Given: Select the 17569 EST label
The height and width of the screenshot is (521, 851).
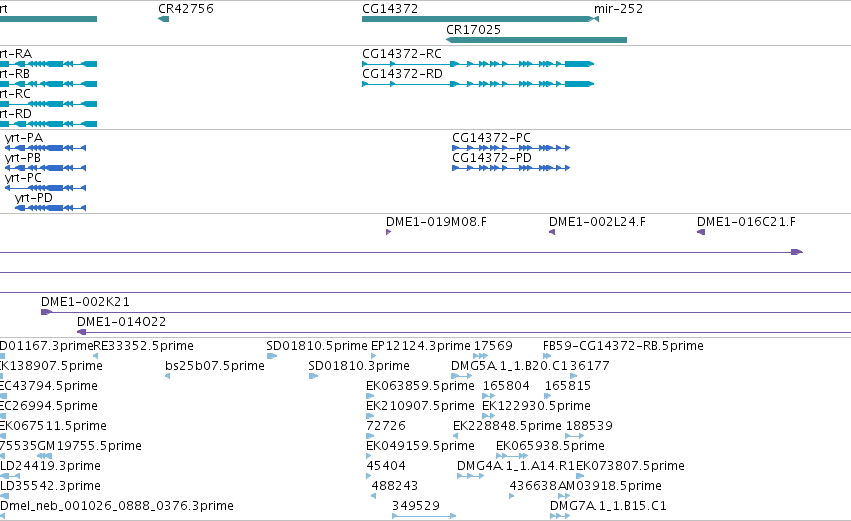Looking at the screenshot, I should [493, 346].
